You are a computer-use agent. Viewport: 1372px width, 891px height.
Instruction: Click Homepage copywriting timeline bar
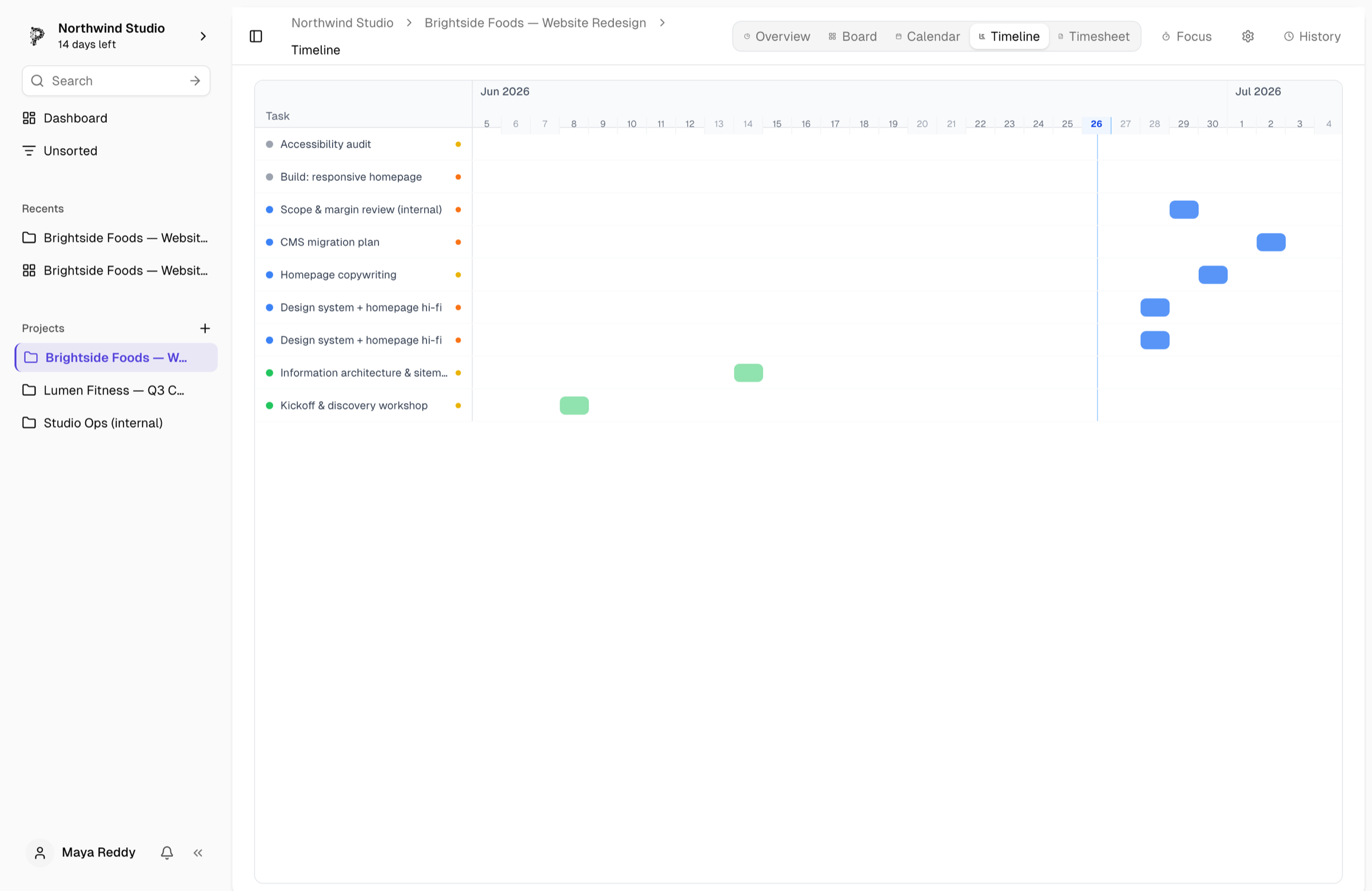click(1213, 275)
